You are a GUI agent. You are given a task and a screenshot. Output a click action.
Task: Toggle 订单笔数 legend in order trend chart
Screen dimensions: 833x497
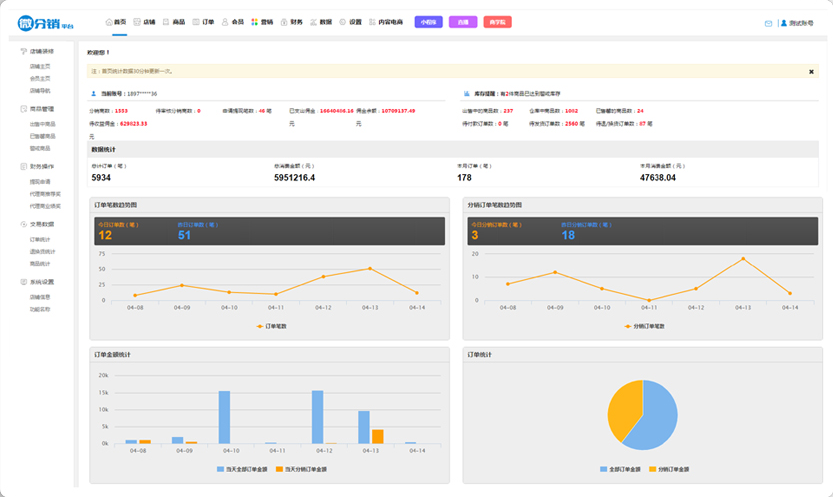[x=270, y=326]
